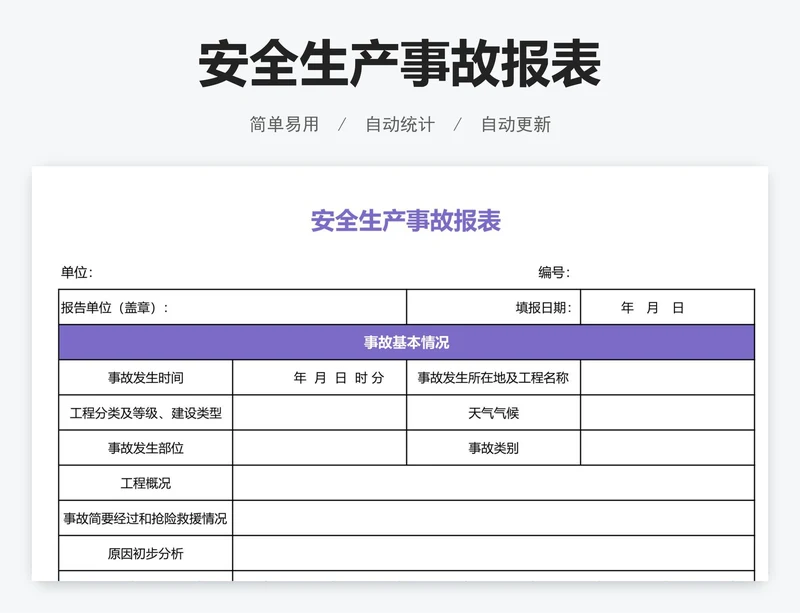
Task: Select the purple sheet title 安全生产事故报表
Action: pos(406,221)
